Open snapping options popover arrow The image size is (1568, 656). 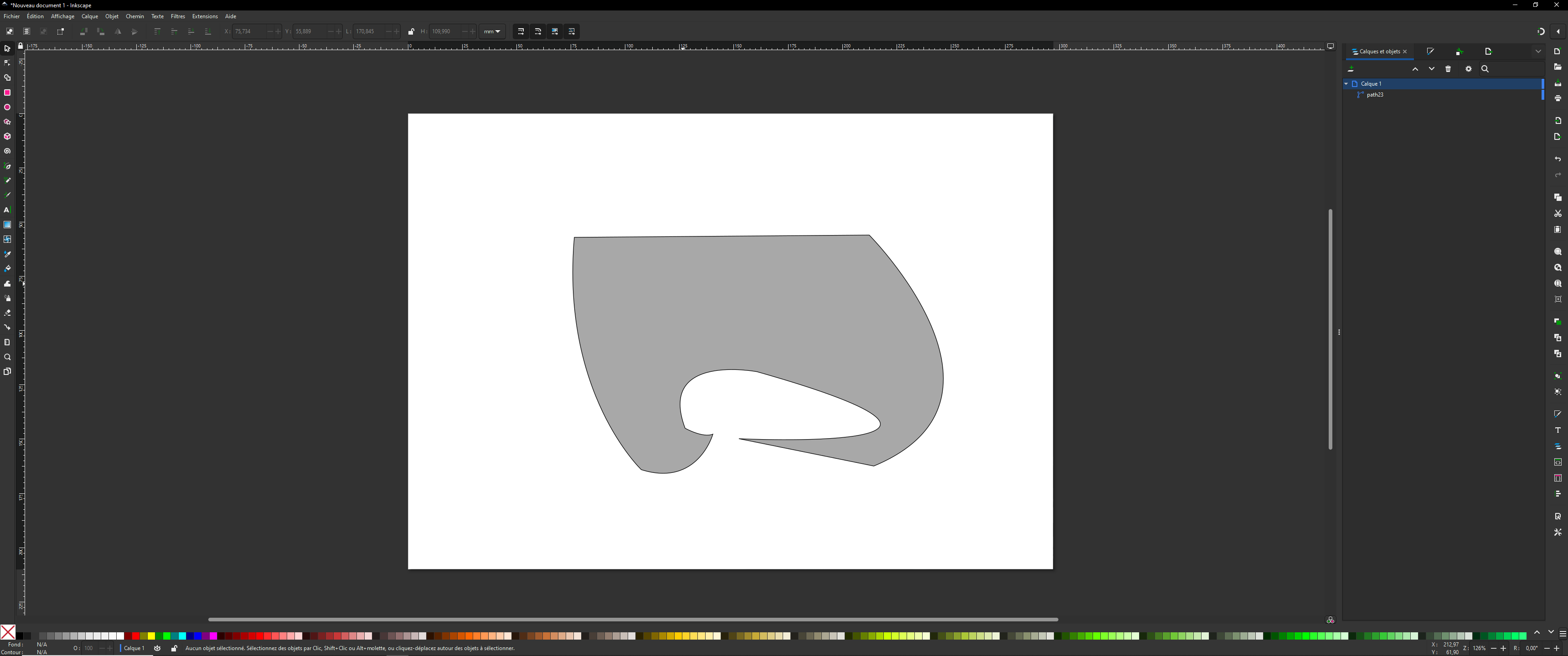pyautogui.click(x=1558, y=31)
